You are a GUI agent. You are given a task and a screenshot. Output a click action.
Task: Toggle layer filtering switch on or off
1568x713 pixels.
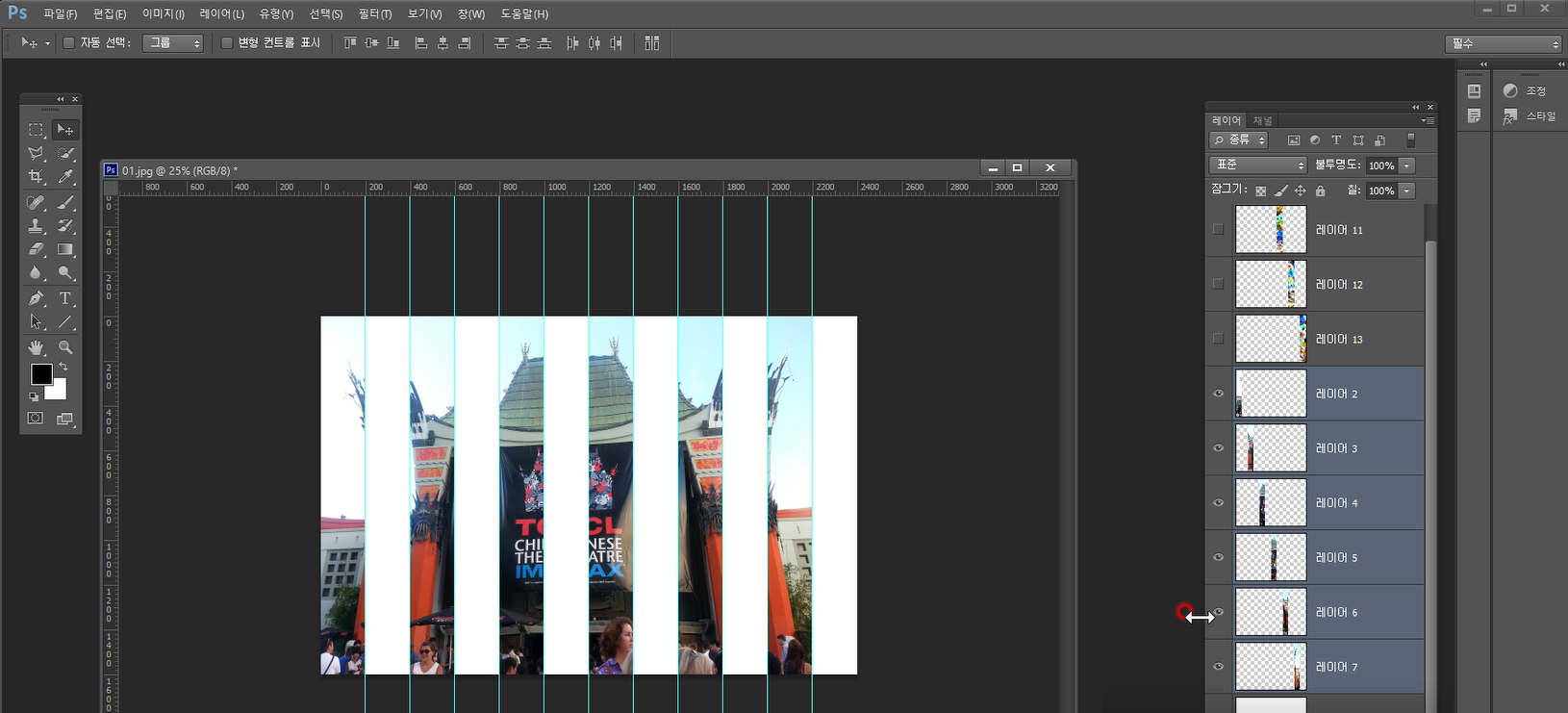[1411, 140]
